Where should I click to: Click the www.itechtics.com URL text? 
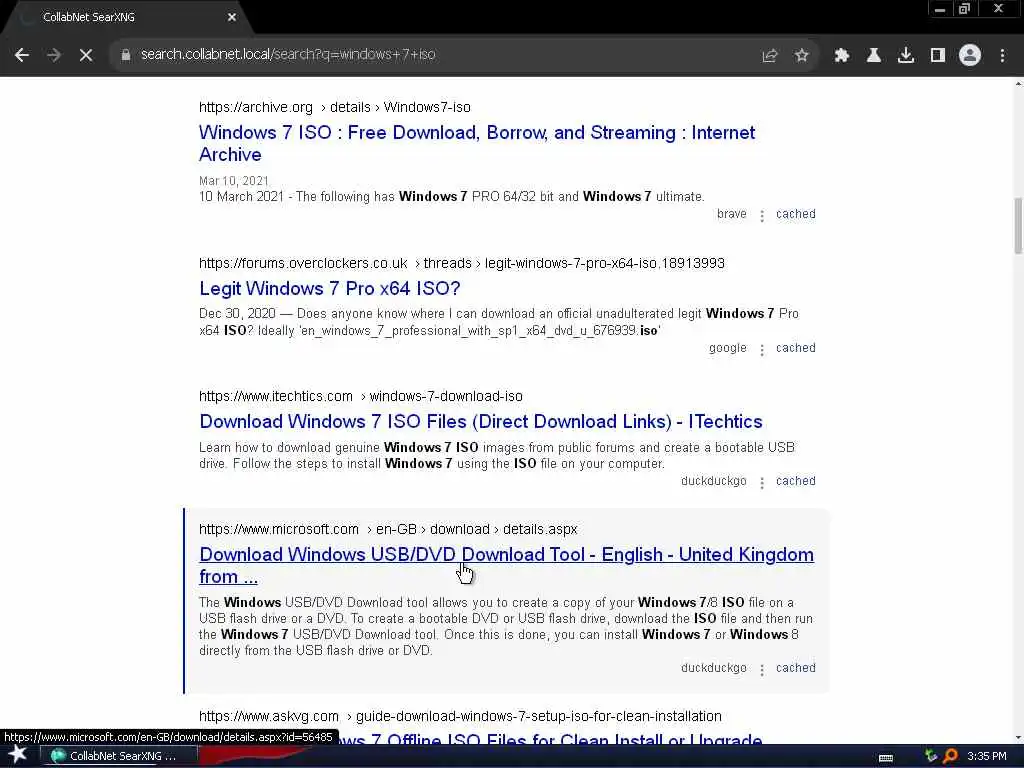[x=276, y=396]
